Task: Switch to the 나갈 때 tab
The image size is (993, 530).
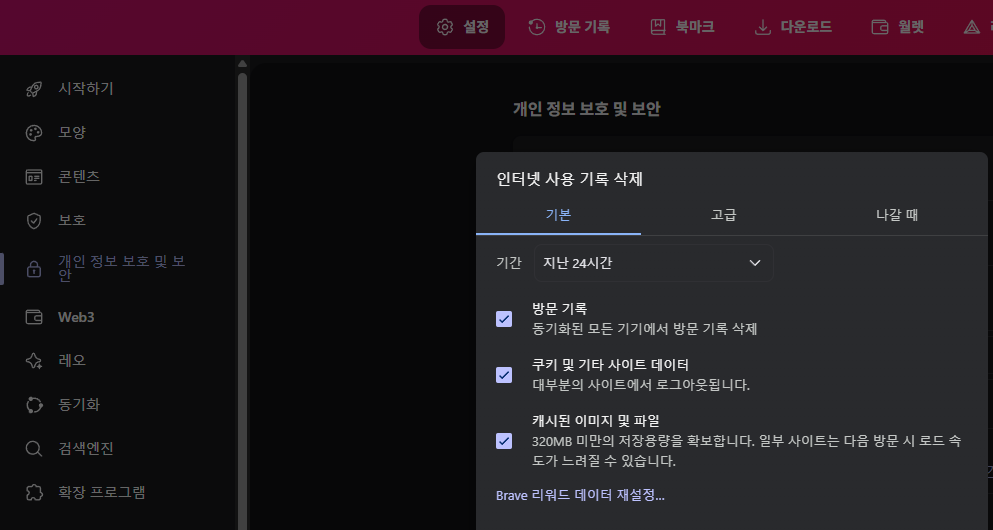Action: point(897,215)
